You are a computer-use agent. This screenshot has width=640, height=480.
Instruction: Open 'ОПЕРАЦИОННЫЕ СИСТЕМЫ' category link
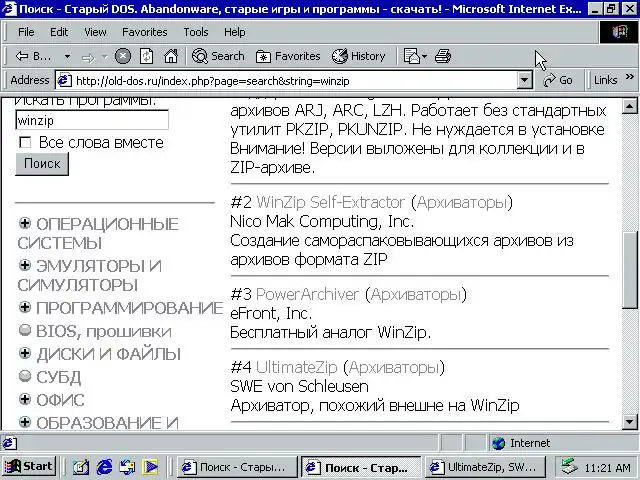(98, 234)
